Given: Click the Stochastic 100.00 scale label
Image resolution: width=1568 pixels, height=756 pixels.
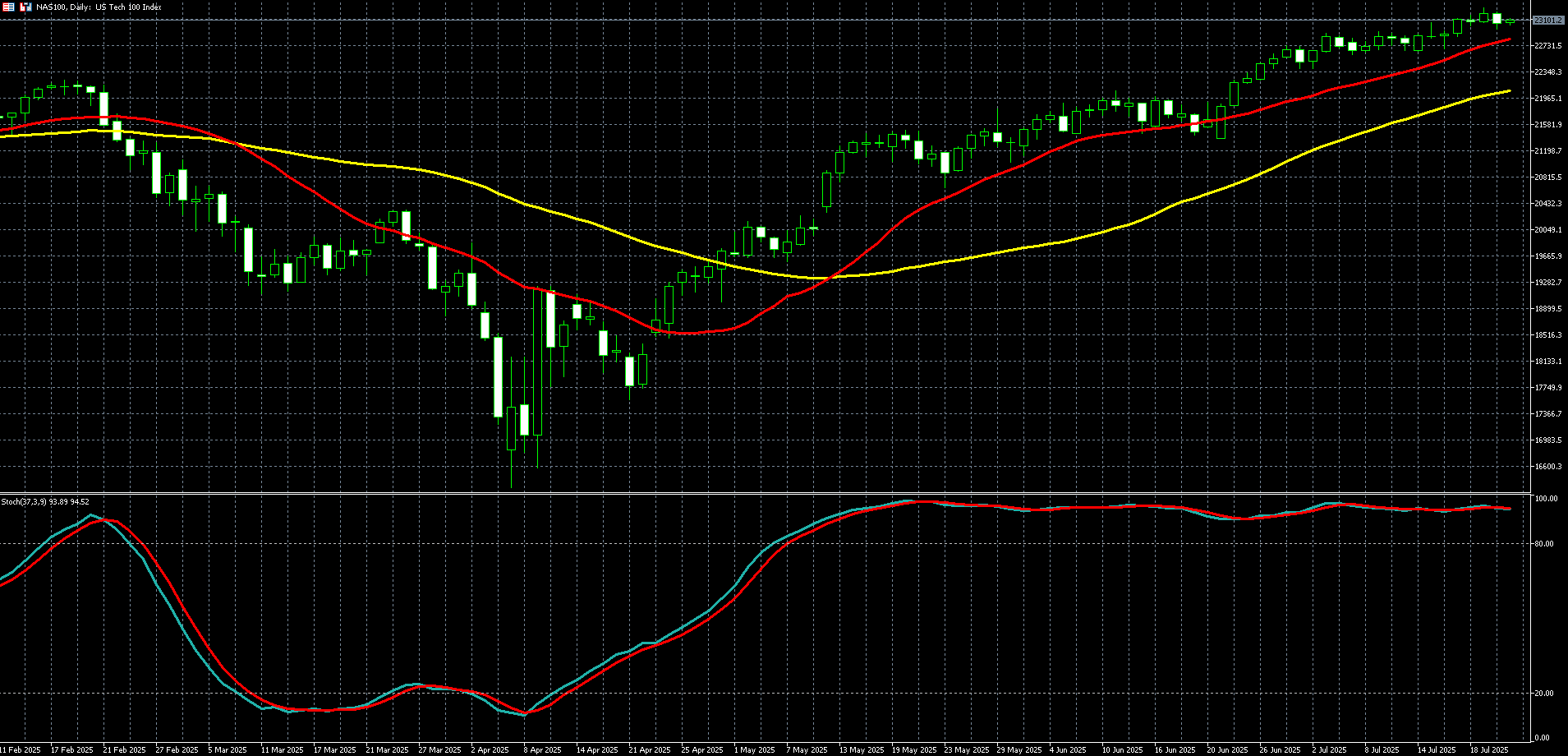Looking at the screenshot, I should coord(1545,499).
